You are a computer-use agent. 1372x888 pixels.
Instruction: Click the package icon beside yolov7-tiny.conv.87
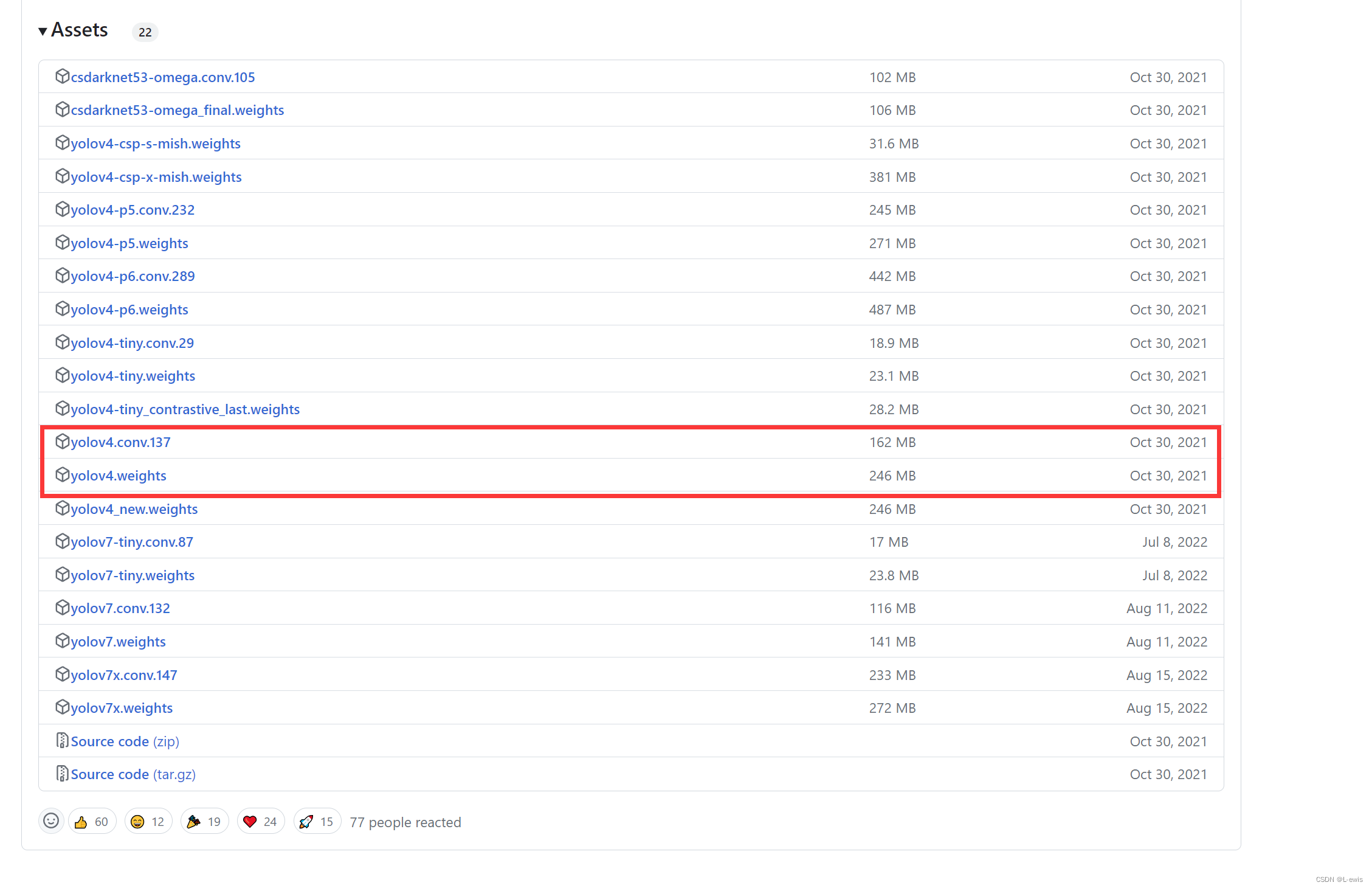pyautogui.click(x=62, y=541)
